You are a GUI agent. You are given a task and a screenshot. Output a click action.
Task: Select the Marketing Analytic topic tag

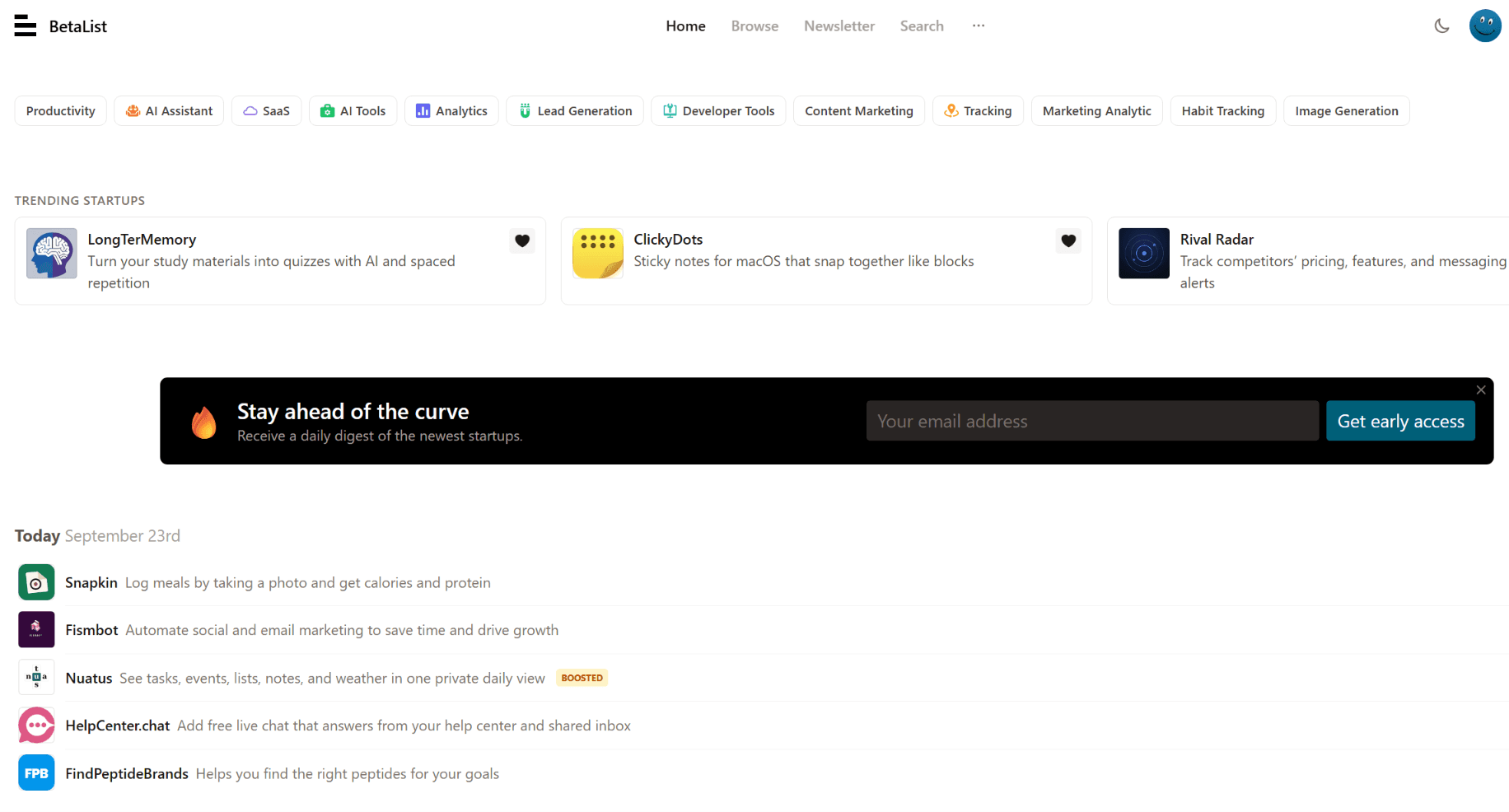[x=1096, y=110]
